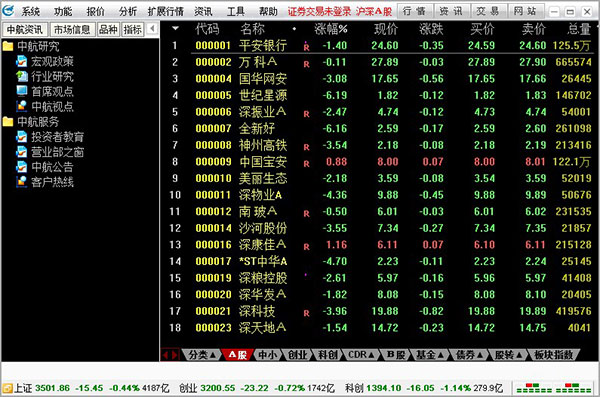Image resolution: width=600 pixels, height=397 pixels.
Task: Open the 首席观点 monitor icon
Action: pos(21,91)
